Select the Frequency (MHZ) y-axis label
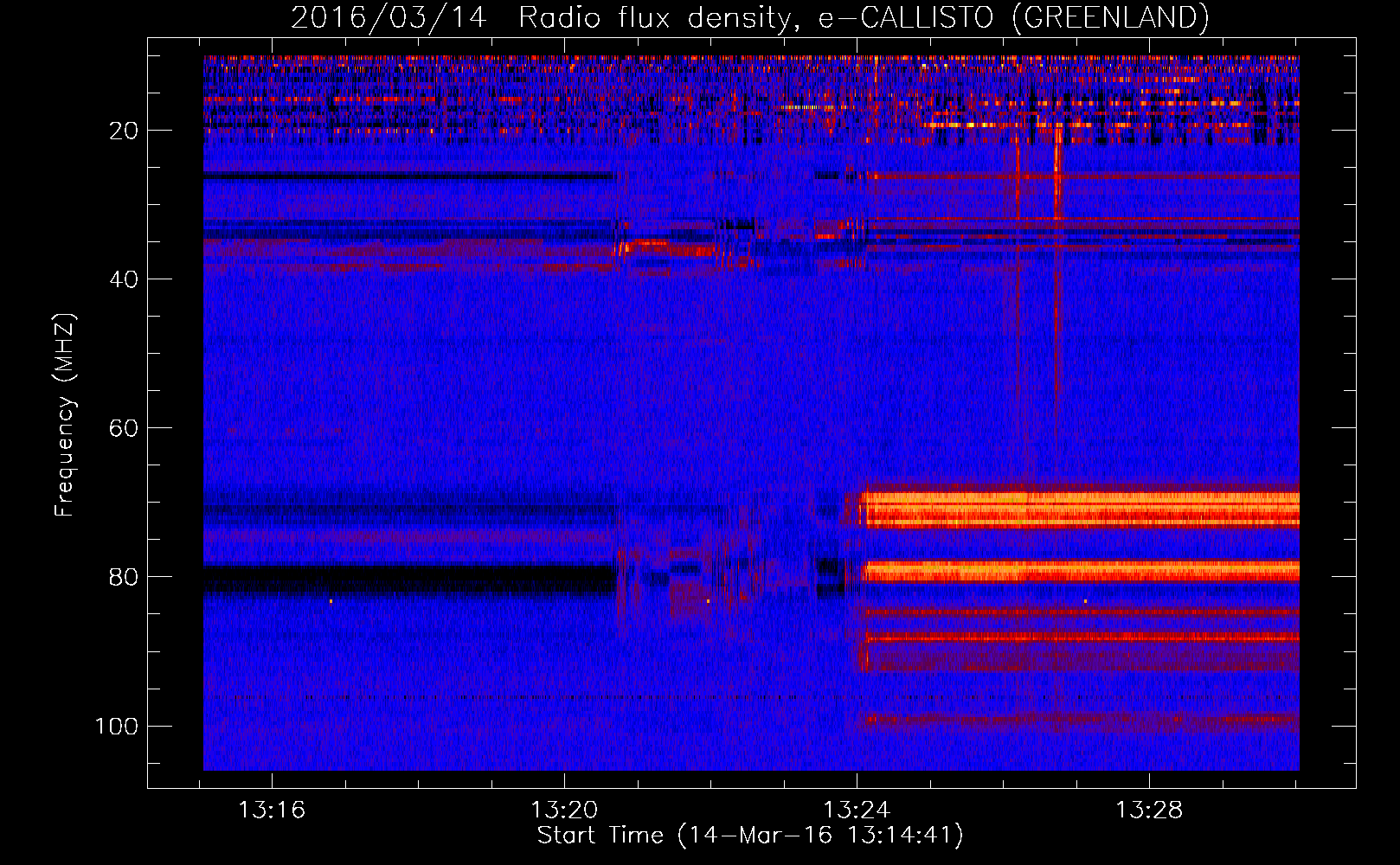The image size is (1400, 865). coord(65,414)
